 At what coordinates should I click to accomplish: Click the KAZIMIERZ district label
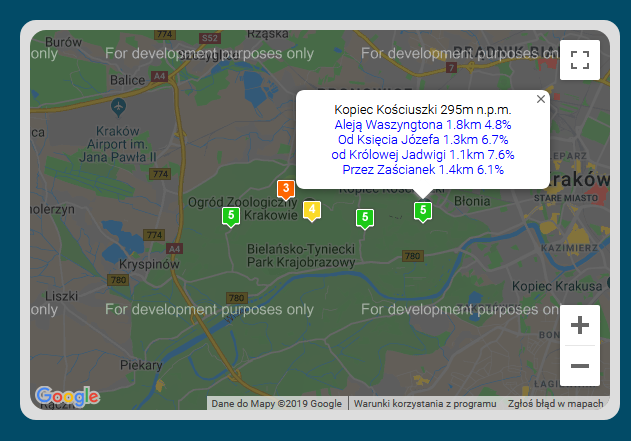click(x=569, y=248)
